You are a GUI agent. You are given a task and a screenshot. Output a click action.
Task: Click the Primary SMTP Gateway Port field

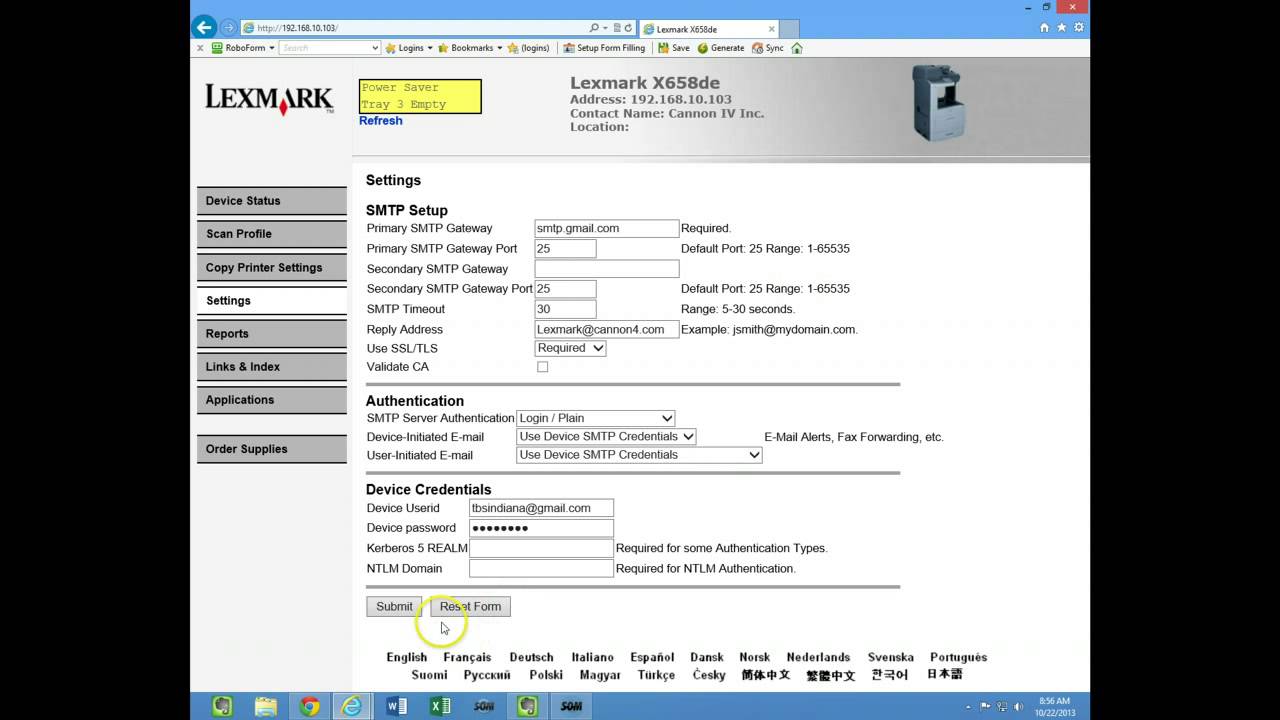565,248
